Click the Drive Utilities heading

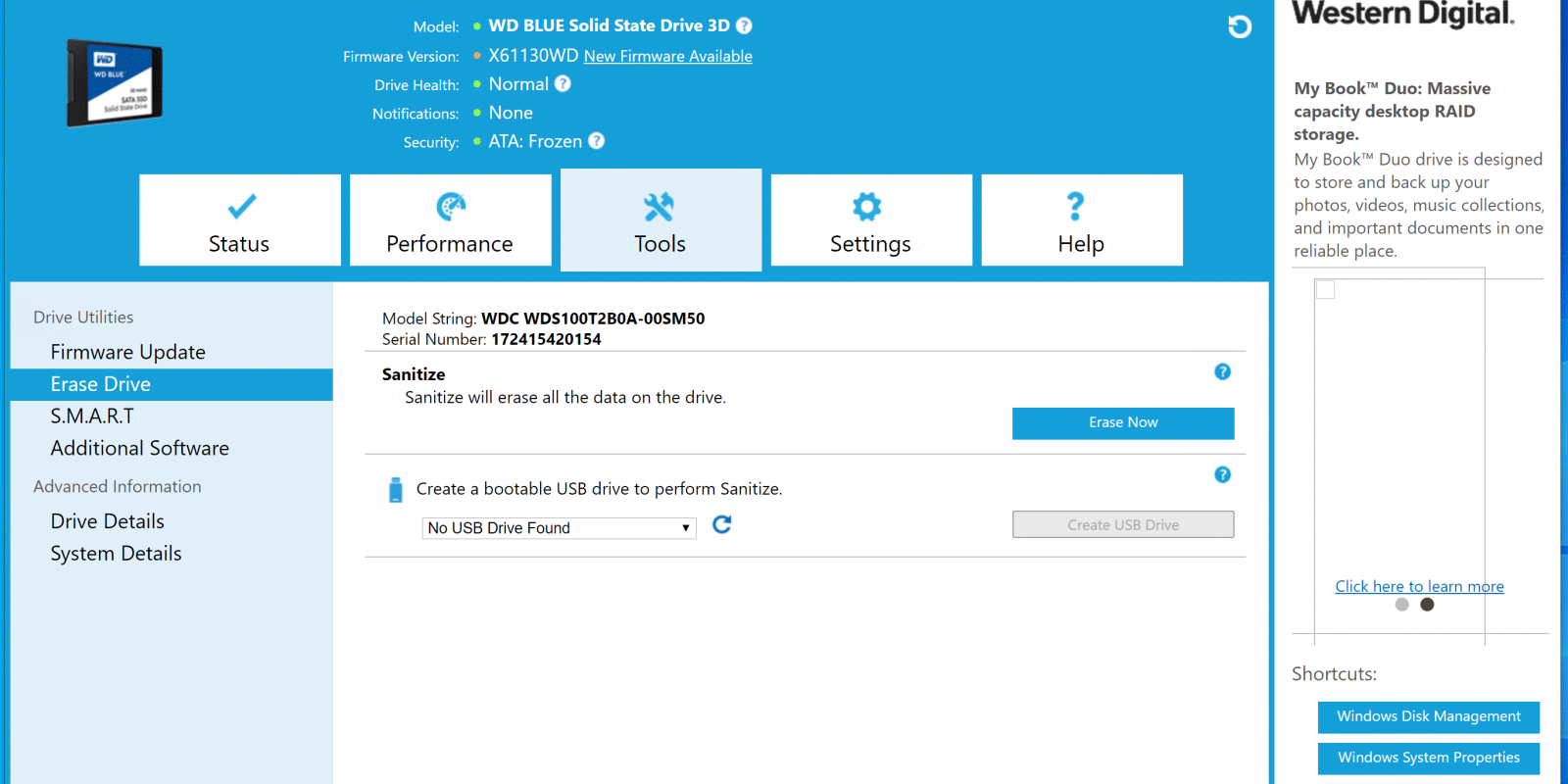pyautogui.click(x=83, y=318)
